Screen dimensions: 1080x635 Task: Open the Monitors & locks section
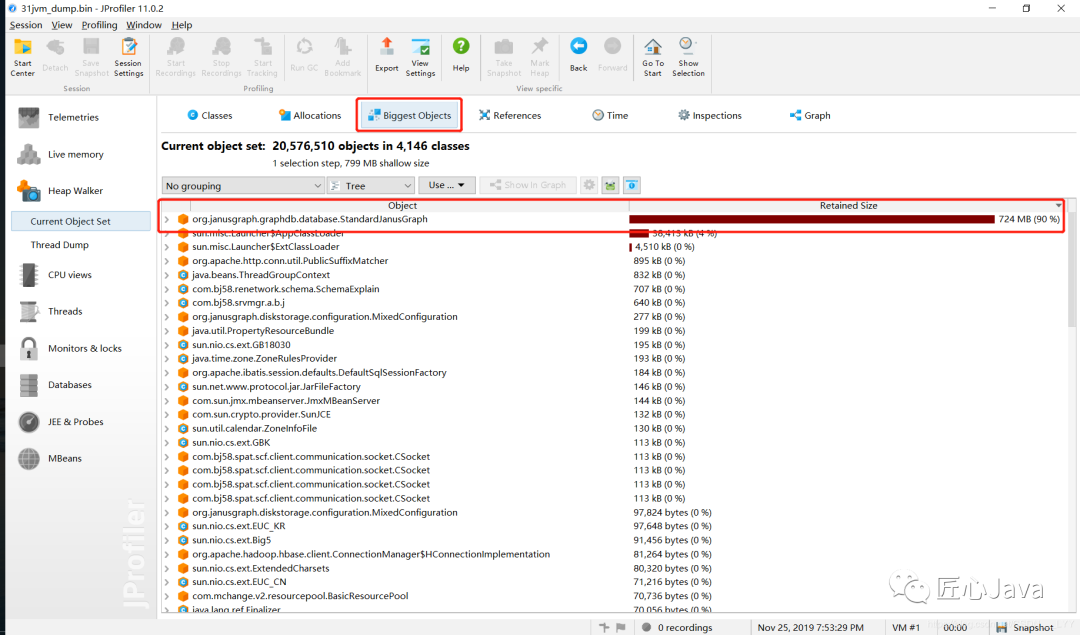tap(79, 348)
